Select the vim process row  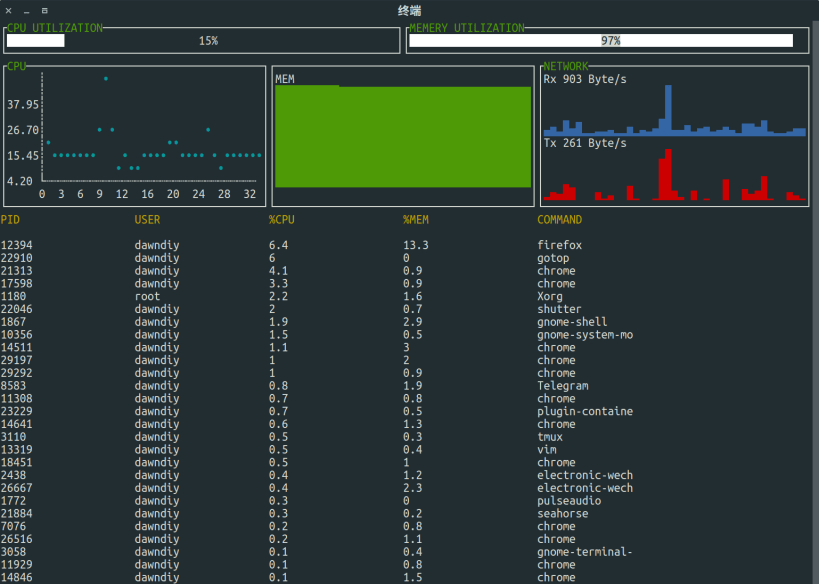pos(300,450)
